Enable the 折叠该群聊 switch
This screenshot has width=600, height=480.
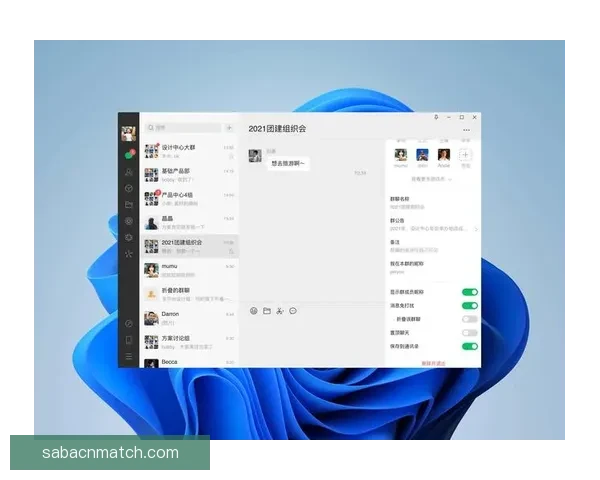coord(469,319)
